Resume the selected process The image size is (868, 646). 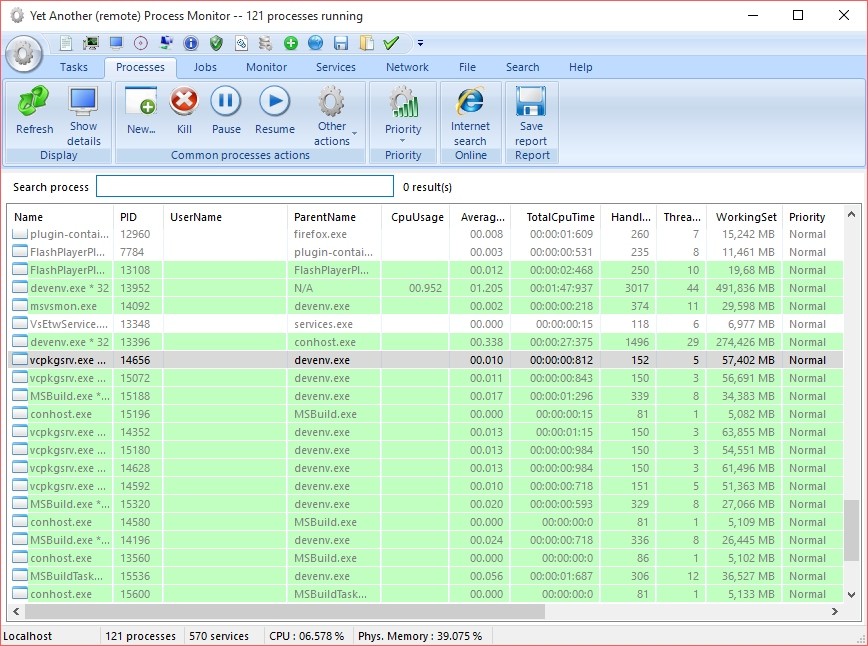click(275, 111)
